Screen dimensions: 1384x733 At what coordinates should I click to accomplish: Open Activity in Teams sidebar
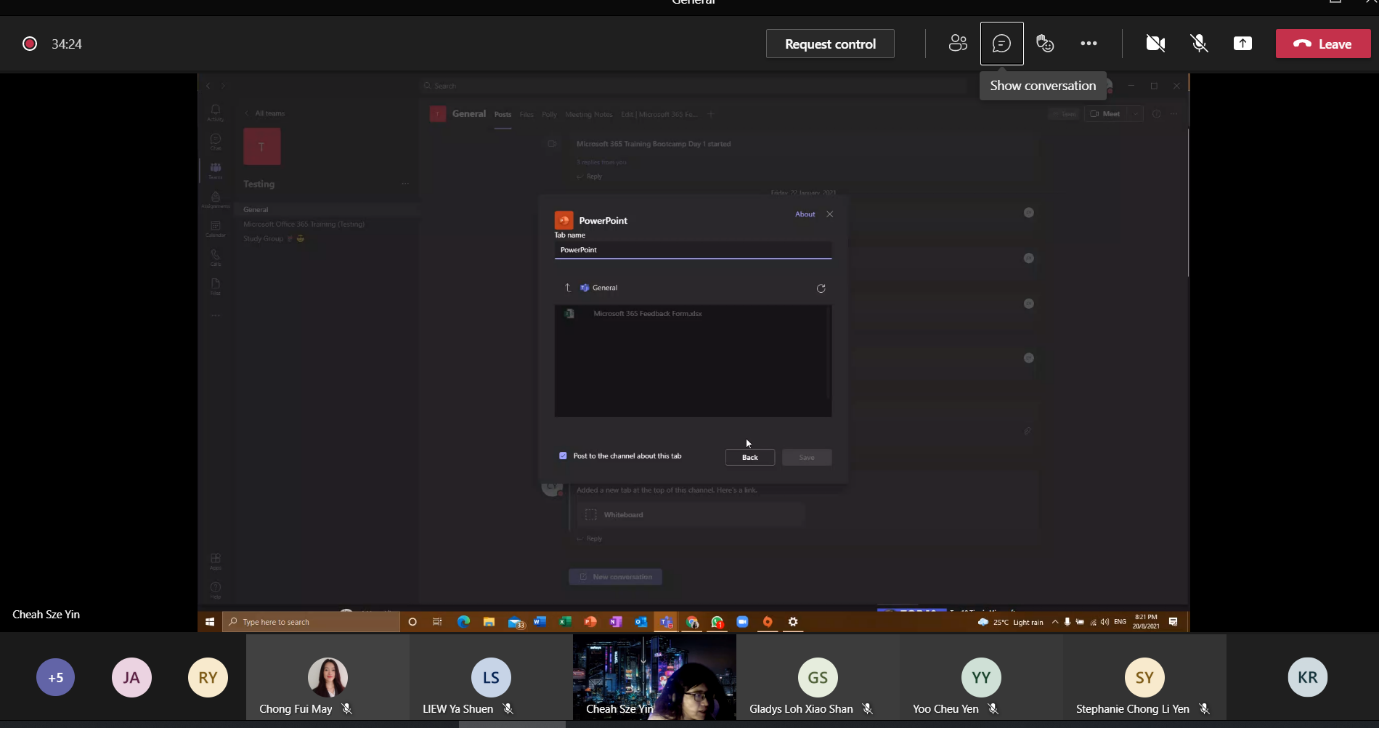[215, 112]
